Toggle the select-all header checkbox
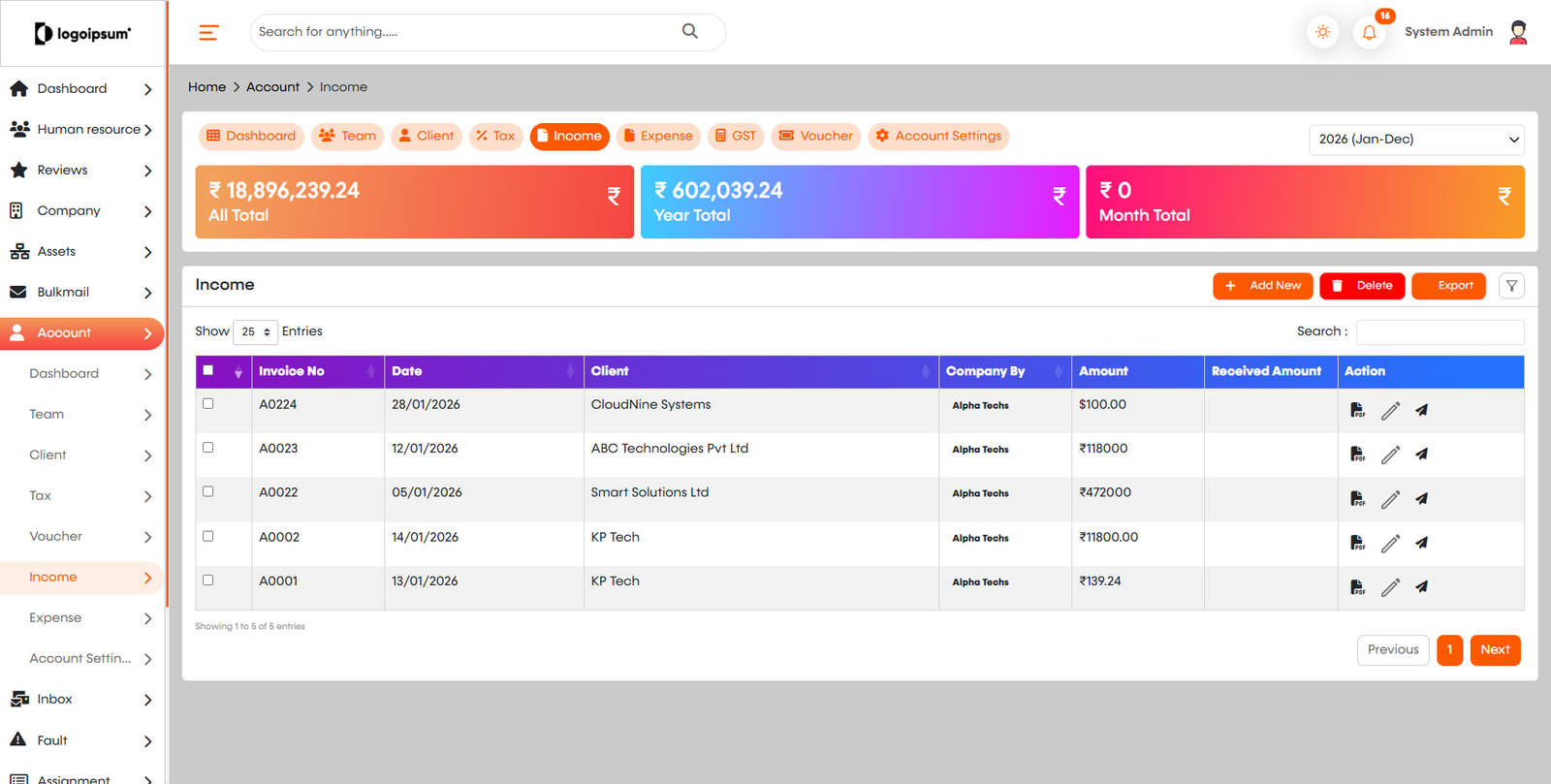Screen dimensions: 1551x784 coord(207,370)
